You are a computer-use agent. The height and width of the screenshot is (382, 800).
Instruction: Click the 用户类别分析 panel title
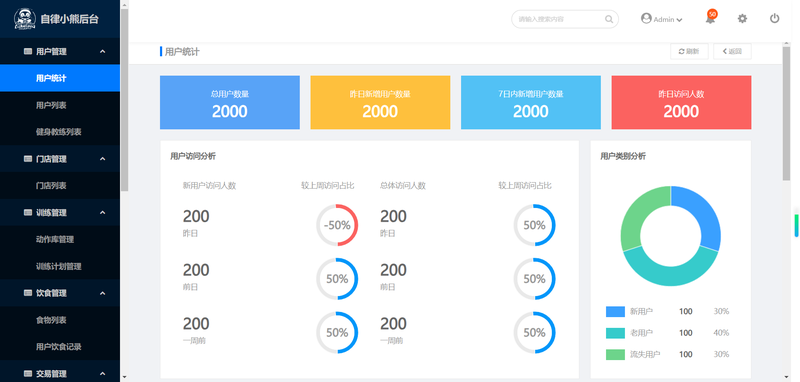[623, 156]
